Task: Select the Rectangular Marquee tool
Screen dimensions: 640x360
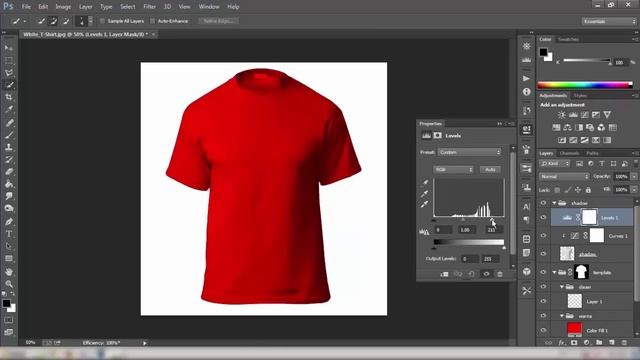Action: coord(9,60)
